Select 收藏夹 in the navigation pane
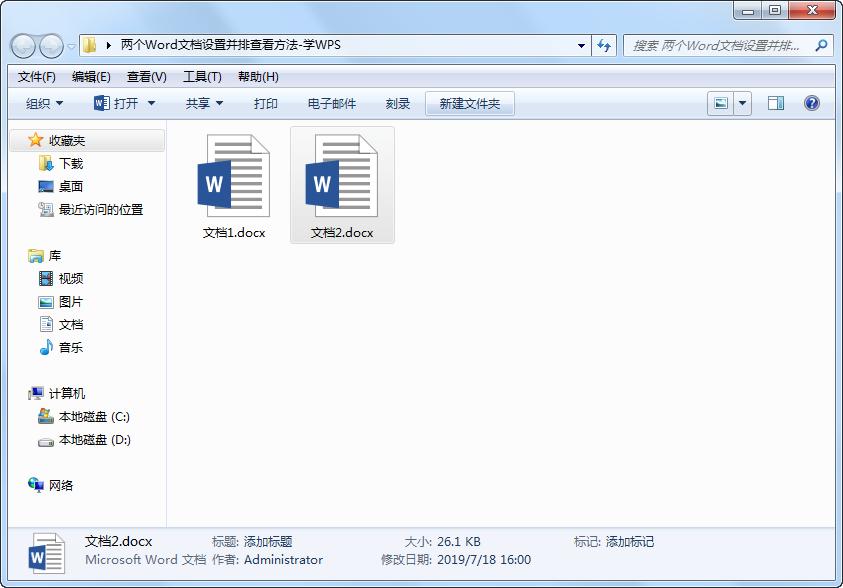 click(x=88, y=141)
